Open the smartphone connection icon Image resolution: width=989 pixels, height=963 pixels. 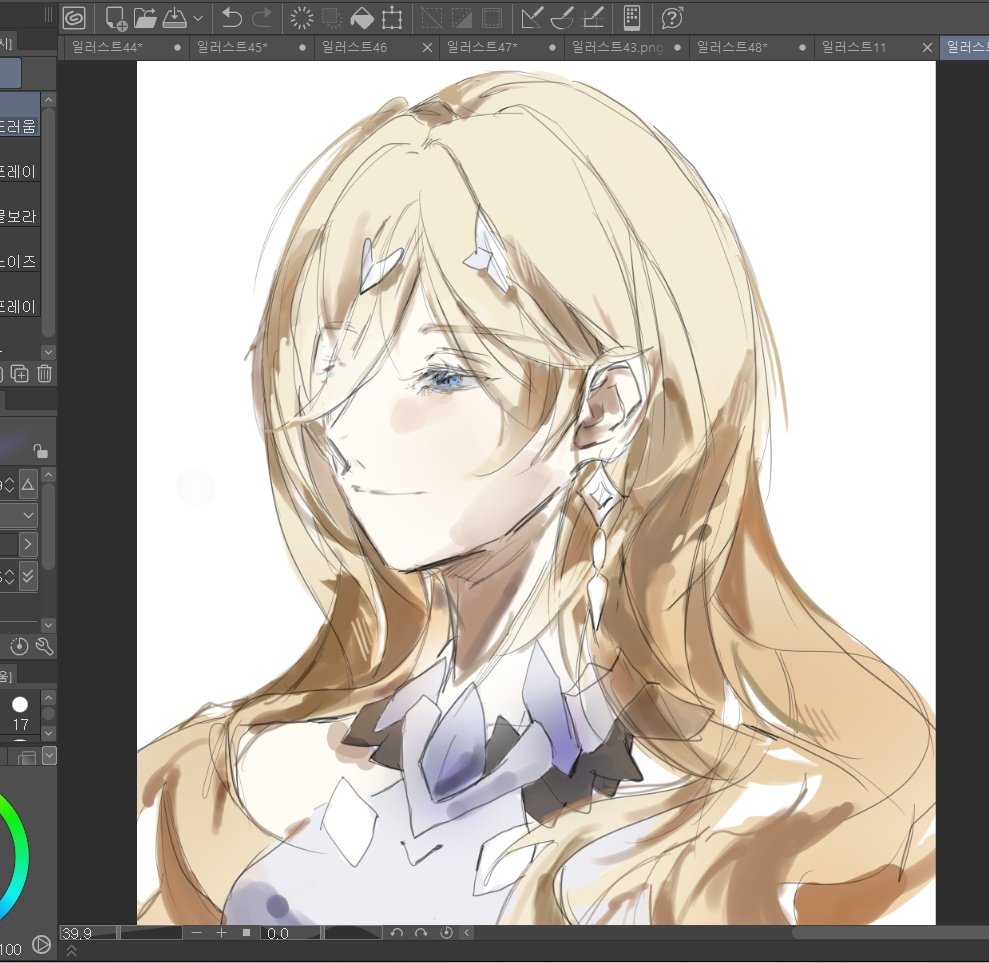[632, 18]
